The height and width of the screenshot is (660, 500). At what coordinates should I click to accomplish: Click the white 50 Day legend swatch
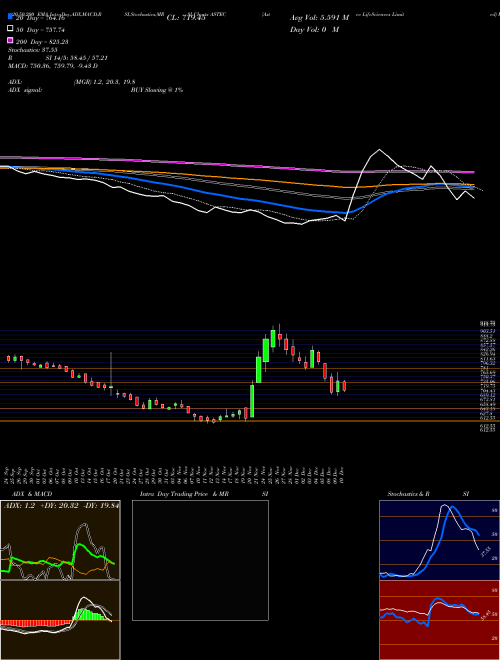[10, 29]
